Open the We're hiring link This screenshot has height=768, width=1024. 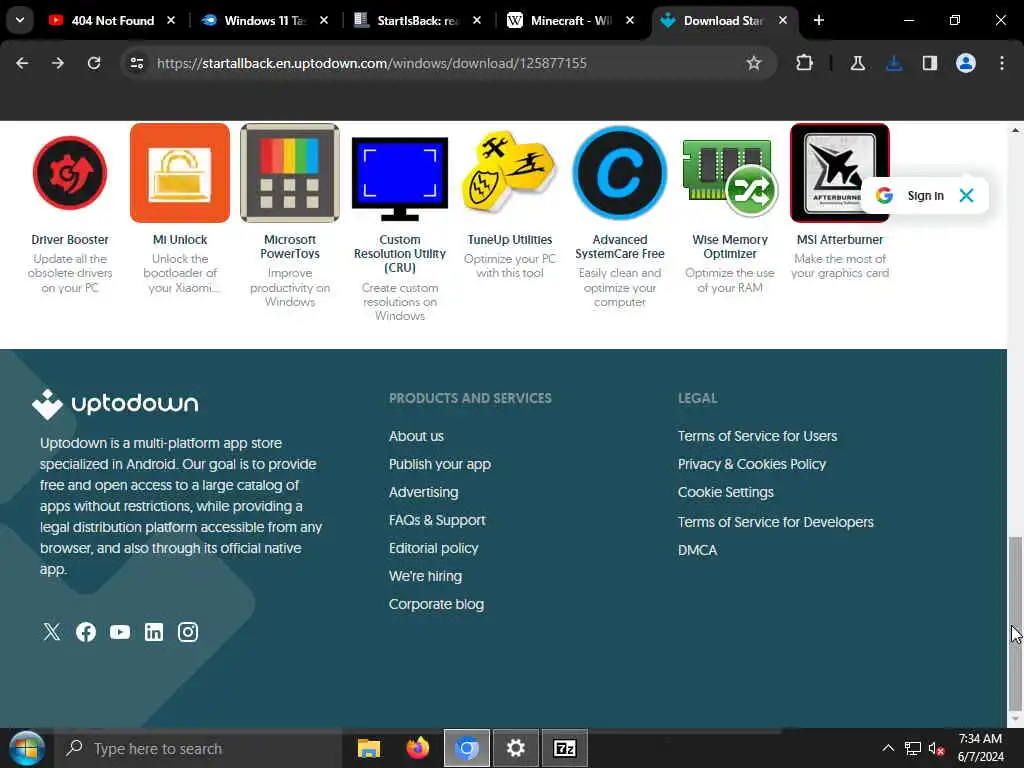(425, 576)
